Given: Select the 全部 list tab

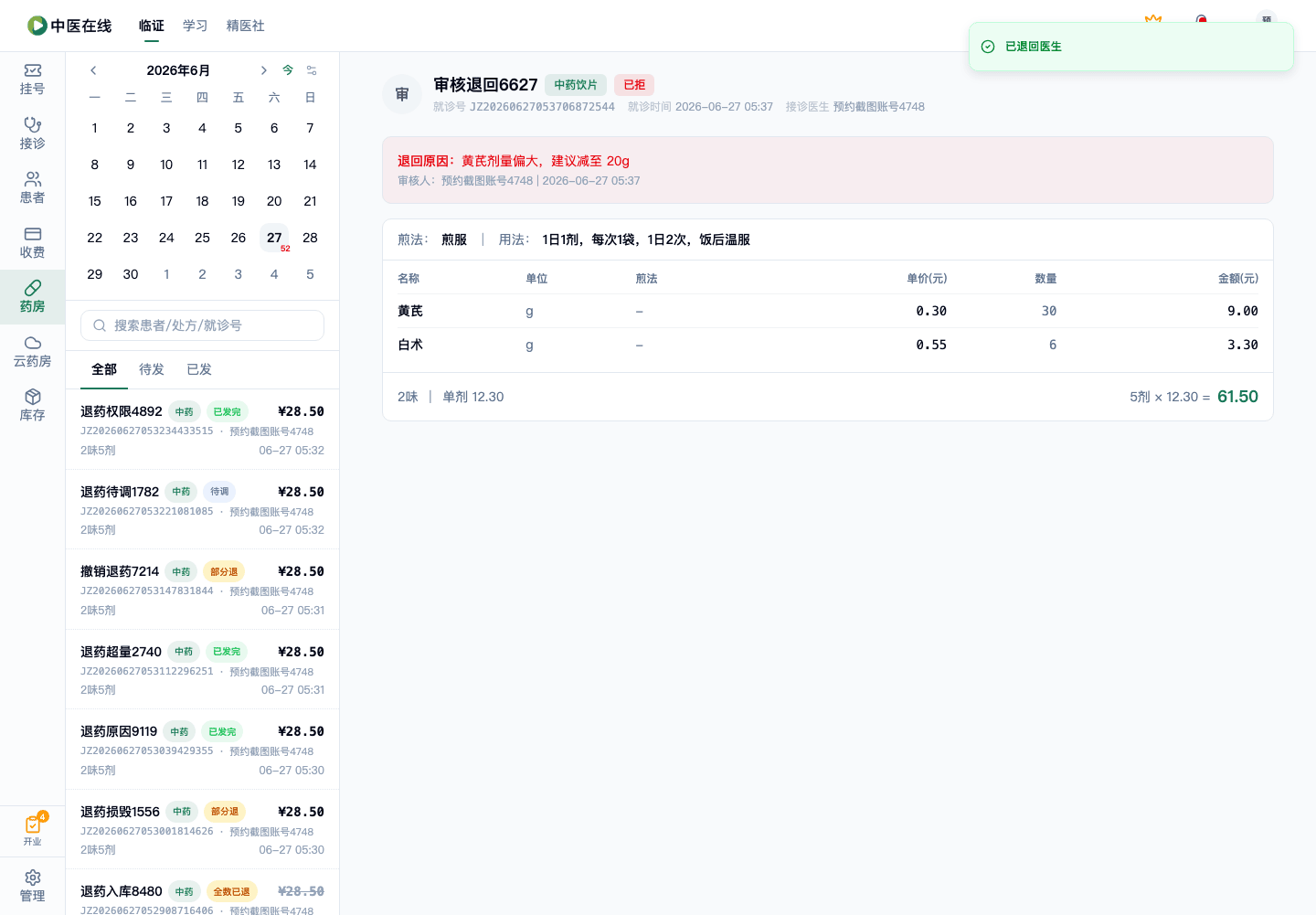Looking at the screenshot, I should pos(104,369).
